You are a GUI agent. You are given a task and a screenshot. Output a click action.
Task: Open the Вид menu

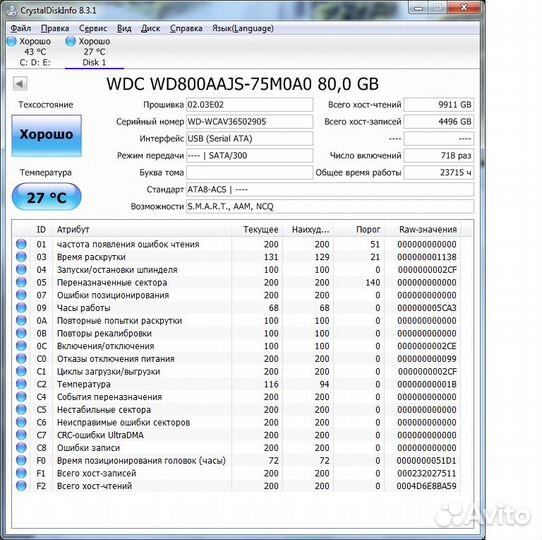coord(124,28)
